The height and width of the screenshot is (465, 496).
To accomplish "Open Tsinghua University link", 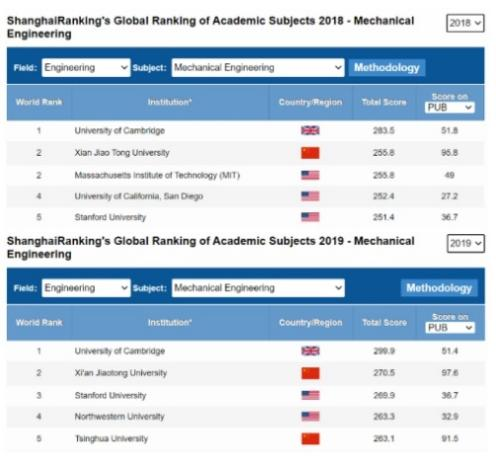I will point(111,439).
